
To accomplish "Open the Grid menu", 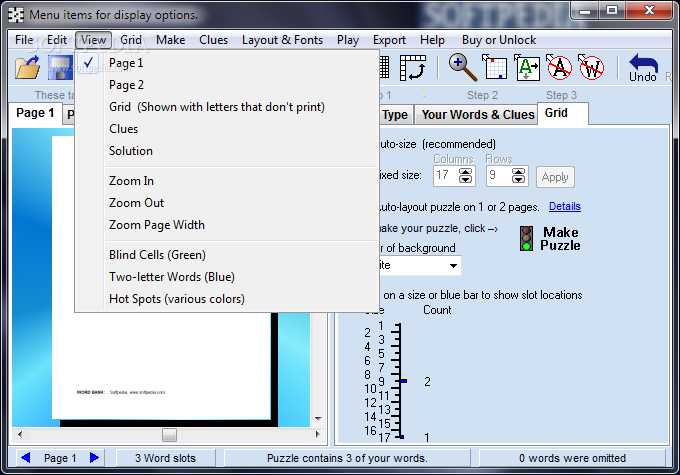I will 131,40.
